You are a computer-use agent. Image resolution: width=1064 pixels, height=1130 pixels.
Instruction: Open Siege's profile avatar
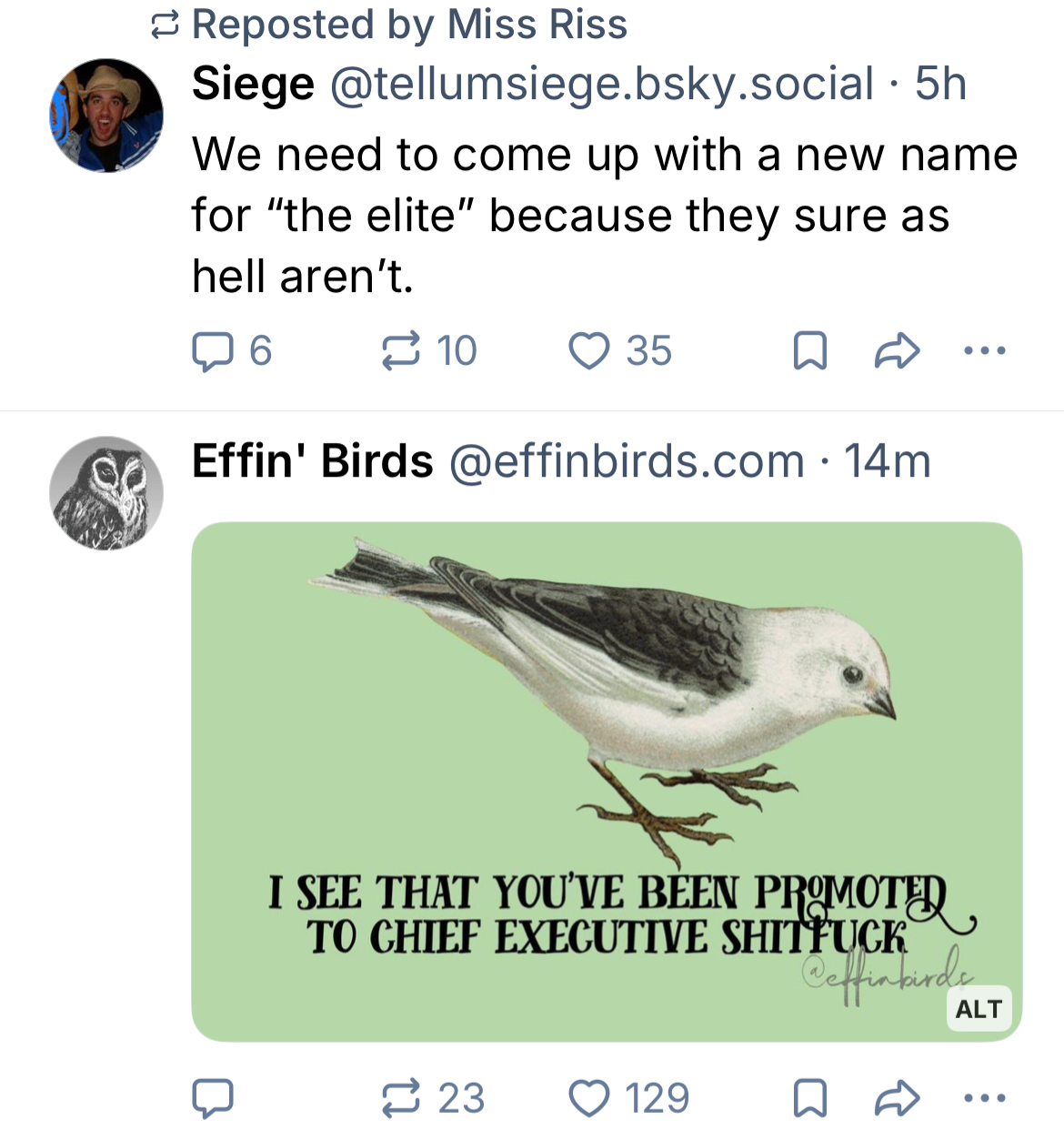pyautogui.click(x=106, y=116)
